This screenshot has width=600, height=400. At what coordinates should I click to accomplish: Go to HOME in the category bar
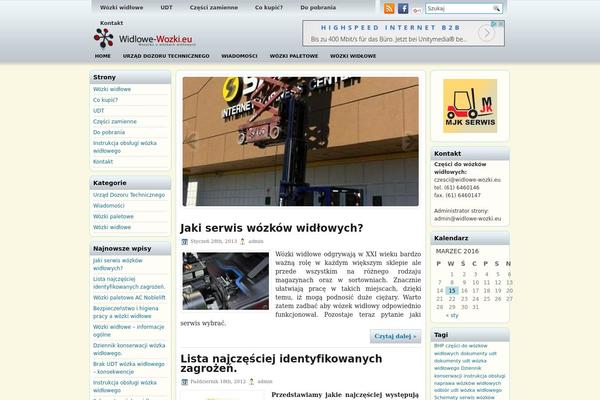pyautogui.click(x=103, y=56)
